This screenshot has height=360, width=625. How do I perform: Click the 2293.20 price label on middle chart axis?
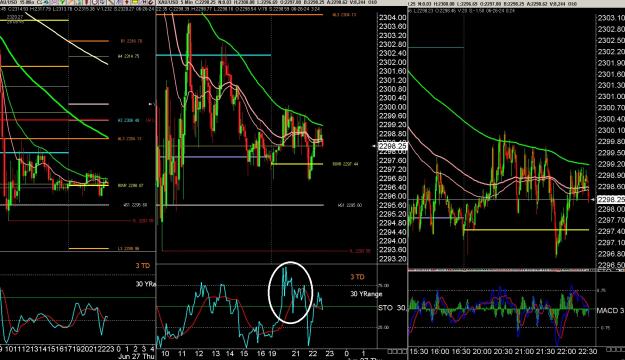tap(393, 259)
